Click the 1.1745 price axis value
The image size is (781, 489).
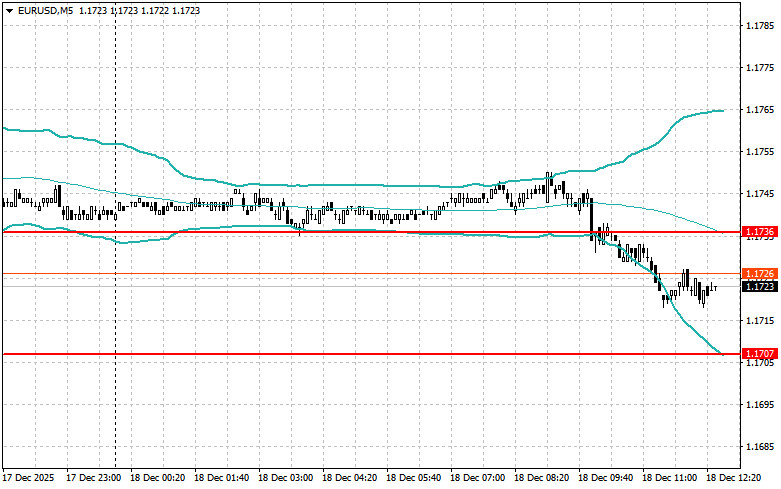click(x=760, y=194)
